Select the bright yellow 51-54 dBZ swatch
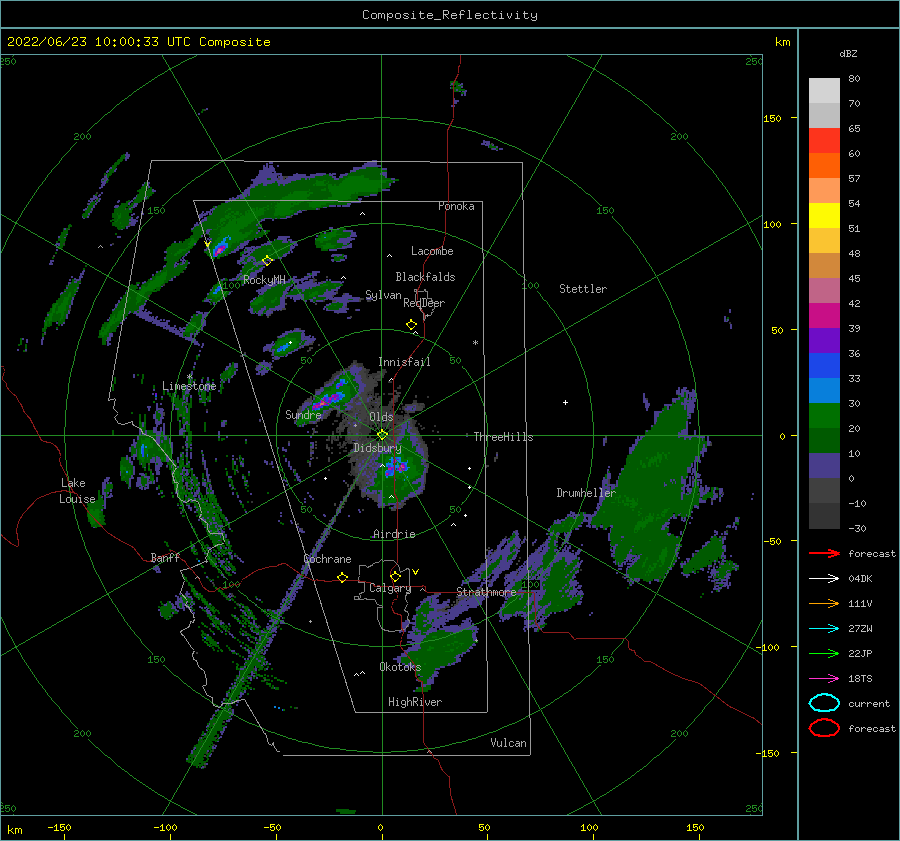900x841 pixels. click(x=824, y=215)
